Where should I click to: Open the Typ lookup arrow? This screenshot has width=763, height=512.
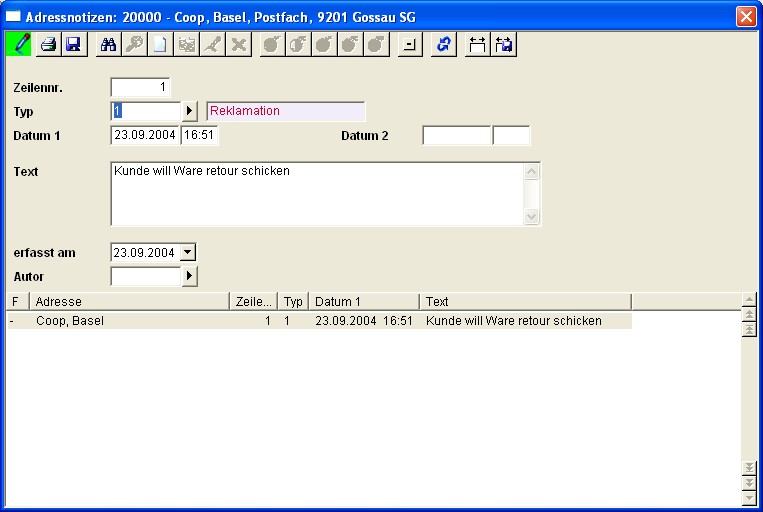tap(189, 111)
